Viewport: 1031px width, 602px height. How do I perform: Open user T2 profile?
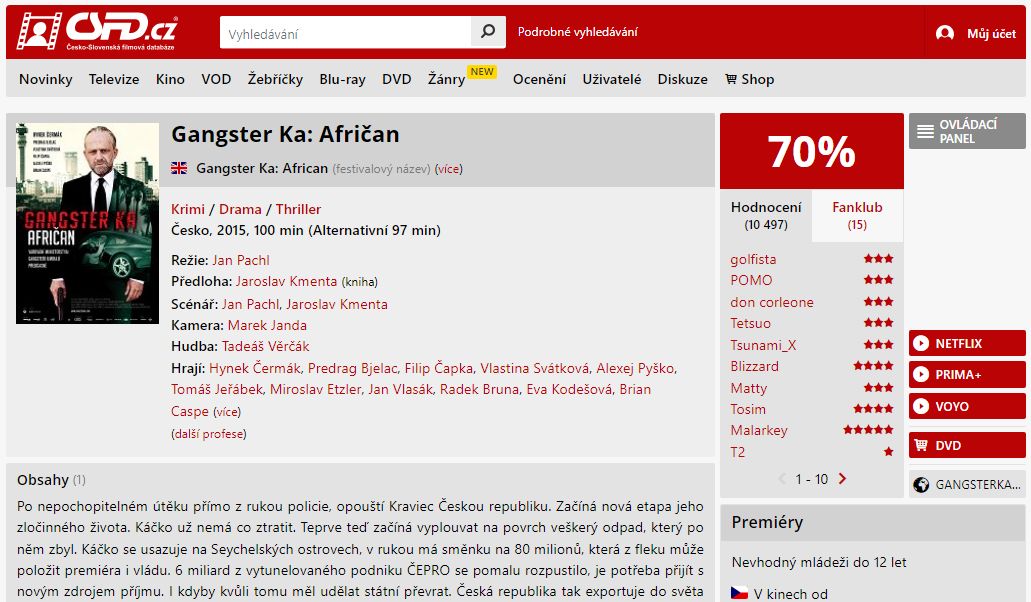[738, 452]
